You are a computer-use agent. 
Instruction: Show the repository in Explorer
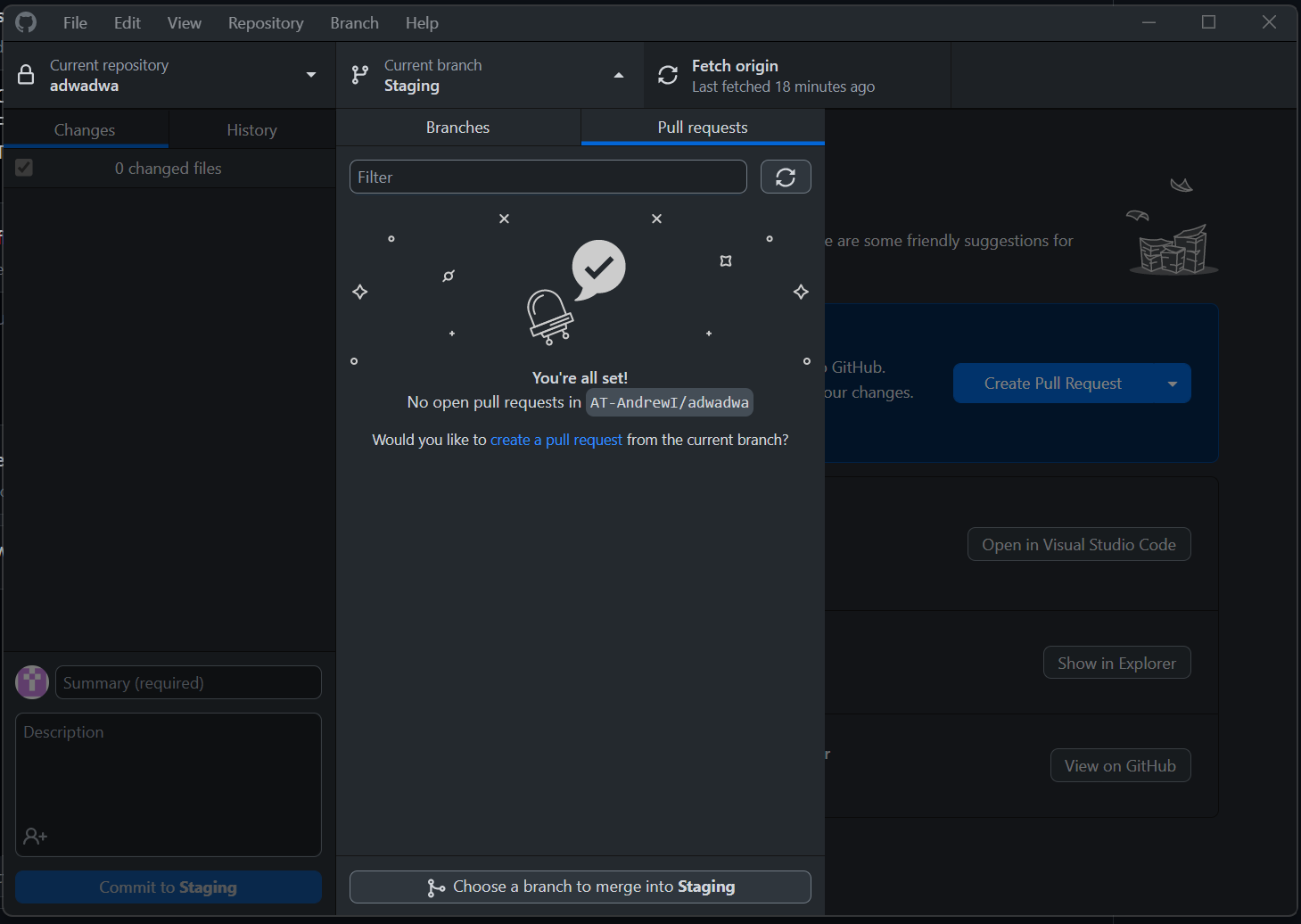[x=1116, y=663]
